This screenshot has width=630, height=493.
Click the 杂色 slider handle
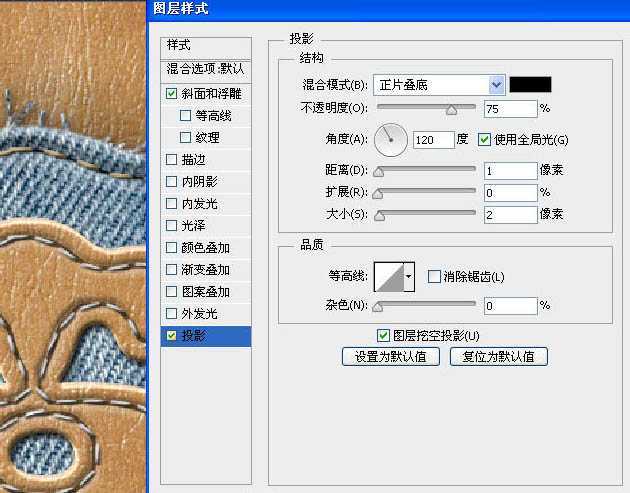pyautogui.click(x=377, y=307)
